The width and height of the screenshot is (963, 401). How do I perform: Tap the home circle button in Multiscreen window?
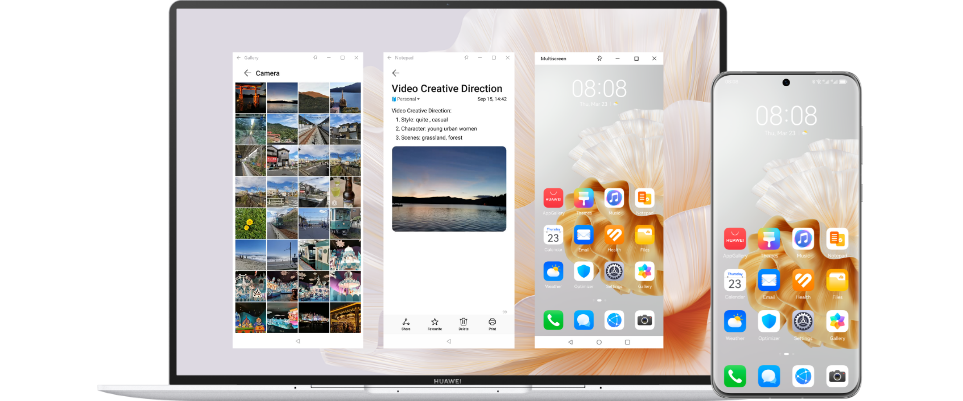(x=598, y=341)
